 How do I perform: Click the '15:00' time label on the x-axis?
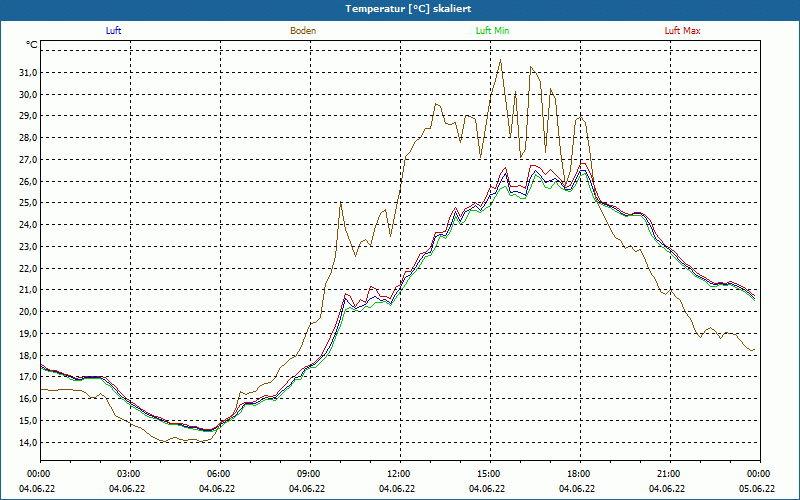click(x=490, y=474)
